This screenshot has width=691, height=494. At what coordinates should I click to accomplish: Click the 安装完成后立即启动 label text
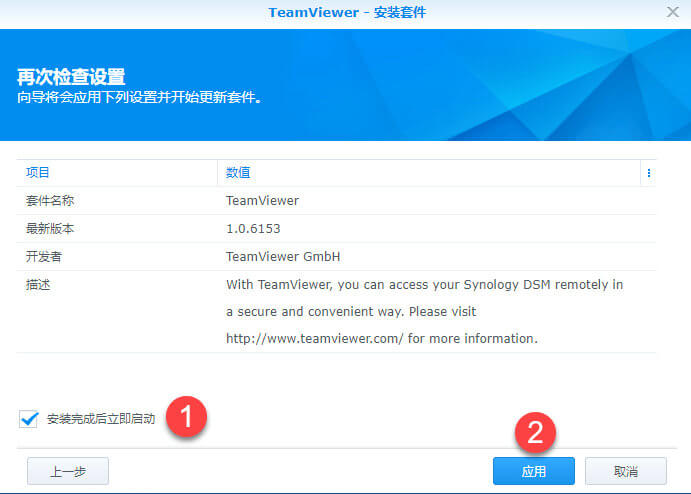point(101,419)
